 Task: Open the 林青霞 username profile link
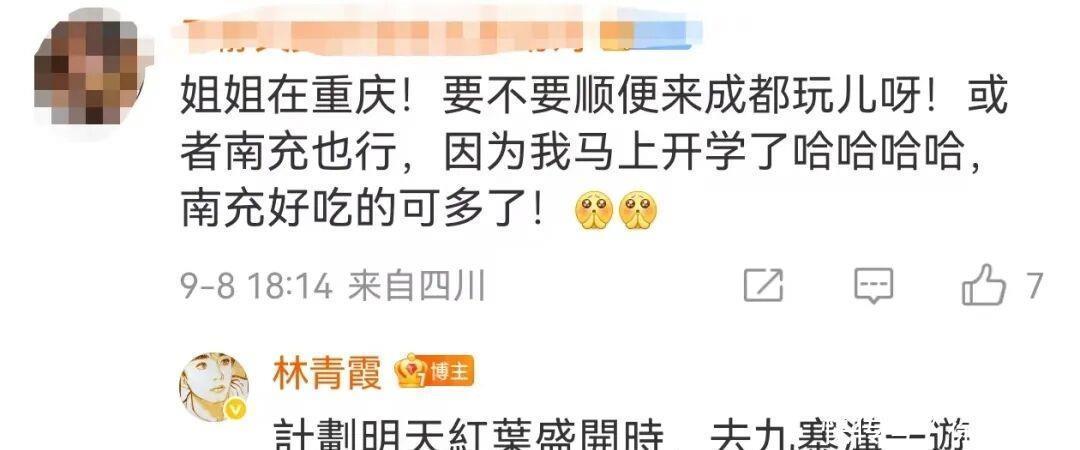(326, 374)
